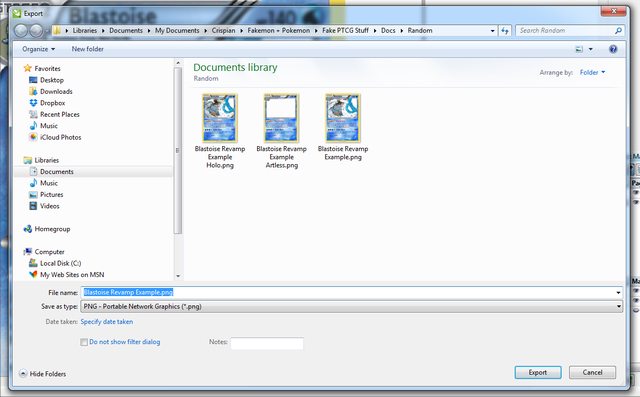Click the help question mark icon
Viewport: 640px width, 397px height.
[x=613, y=49]
